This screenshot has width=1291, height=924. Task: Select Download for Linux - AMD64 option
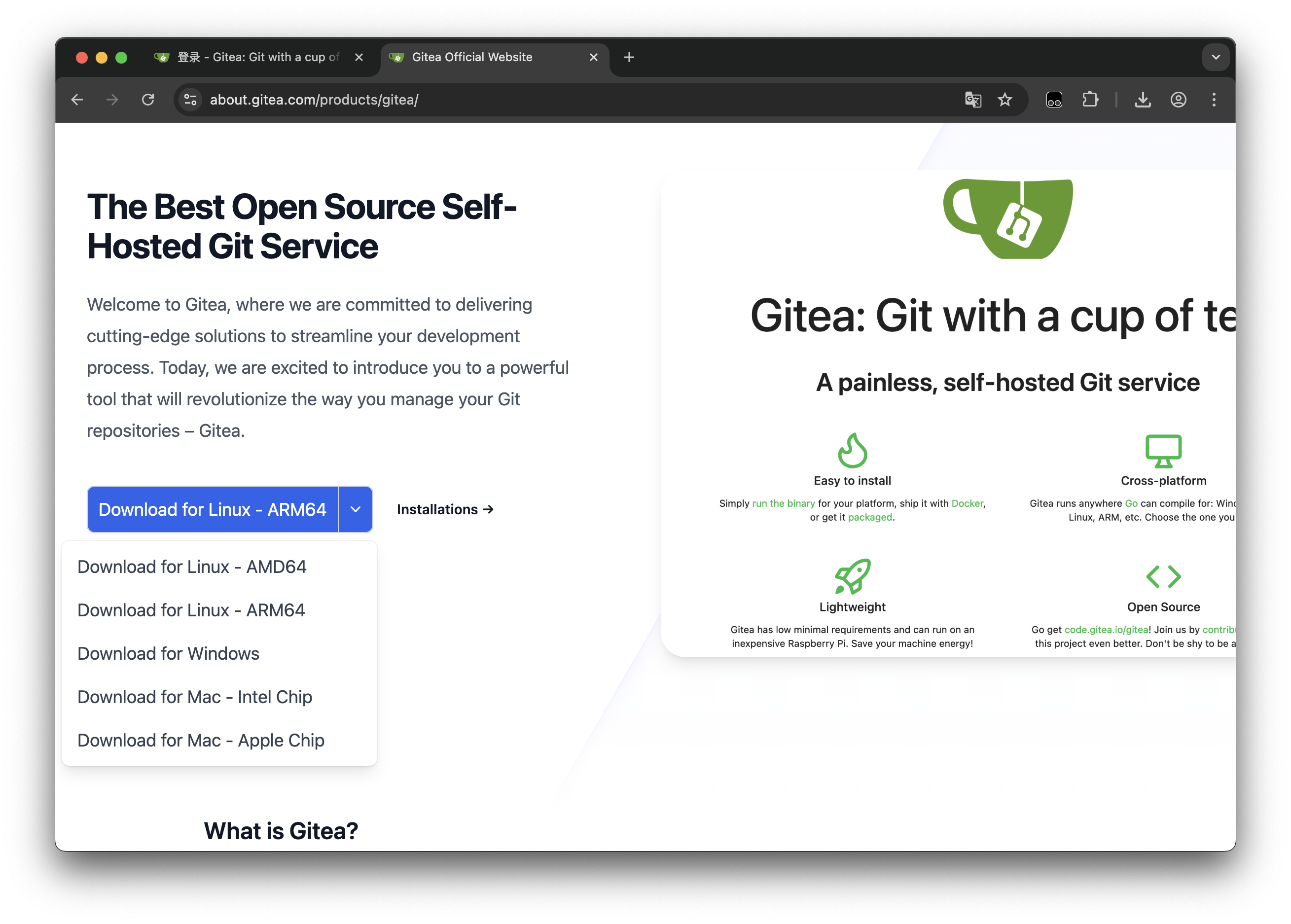pyautogui.click(x=192, y=567)
